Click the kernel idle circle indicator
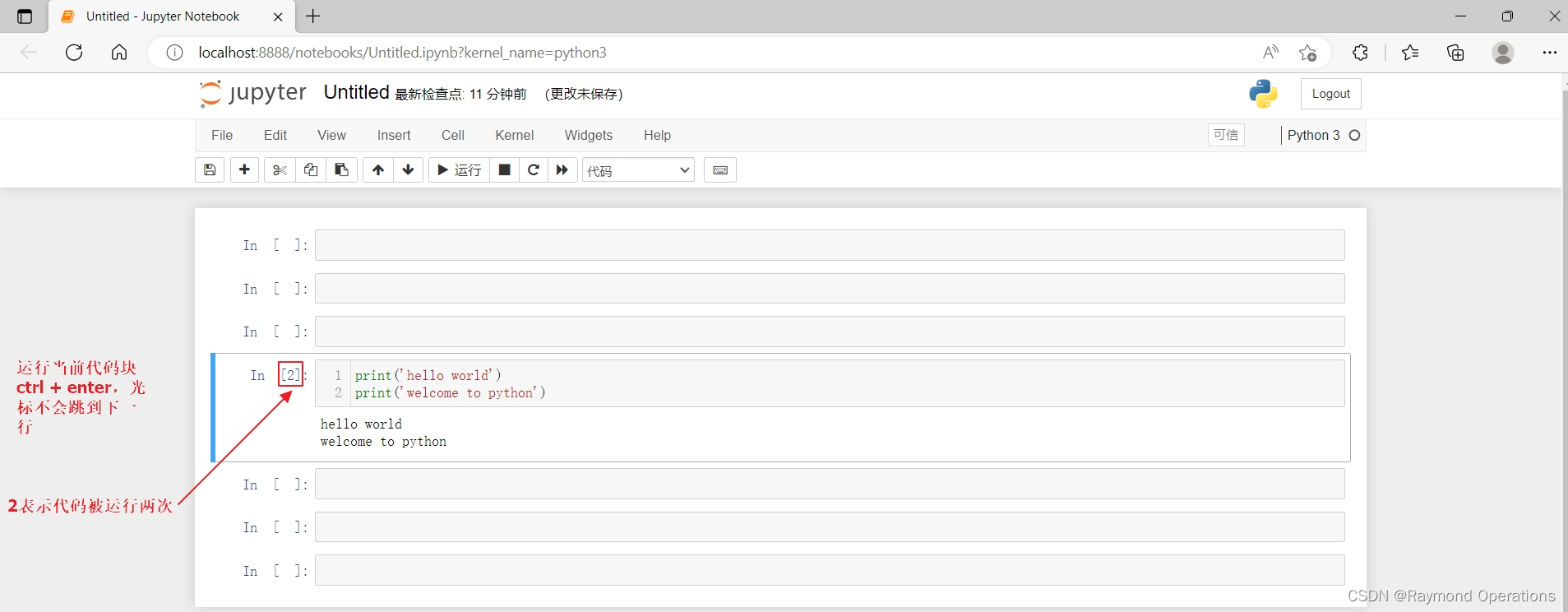Screen dimensions: 1568x612 click(x=1355, y=135)
